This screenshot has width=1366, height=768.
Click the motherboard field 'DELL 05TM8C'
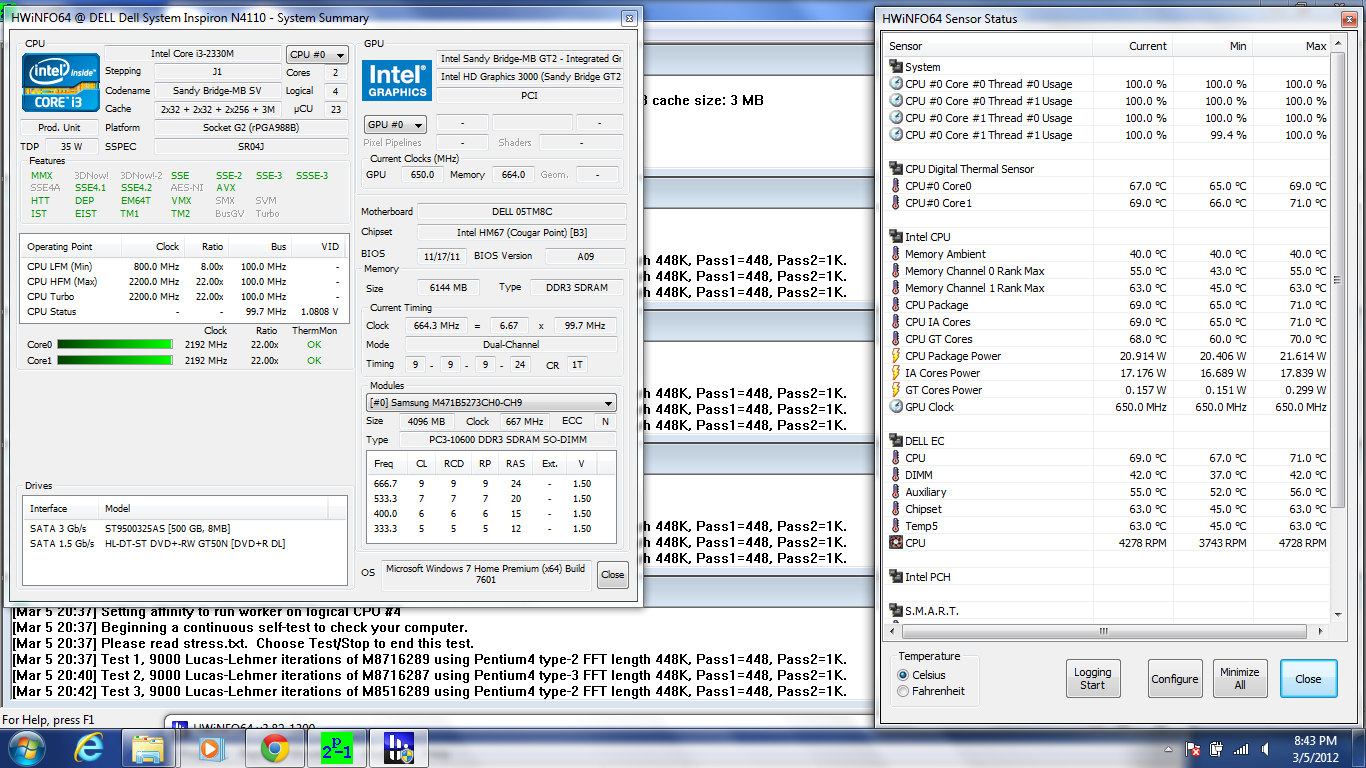(522, 212)
